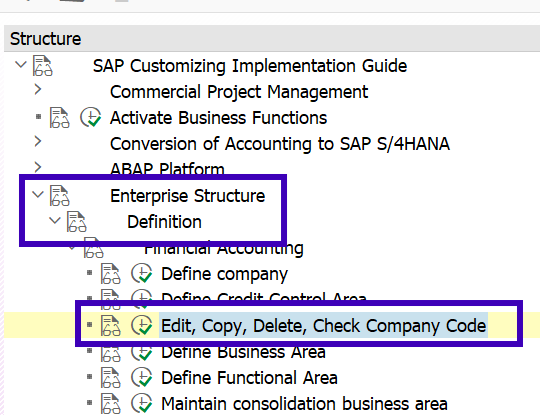Expand ABAP Platform node
The image size is (540, 415).
(x=38, y=167)
